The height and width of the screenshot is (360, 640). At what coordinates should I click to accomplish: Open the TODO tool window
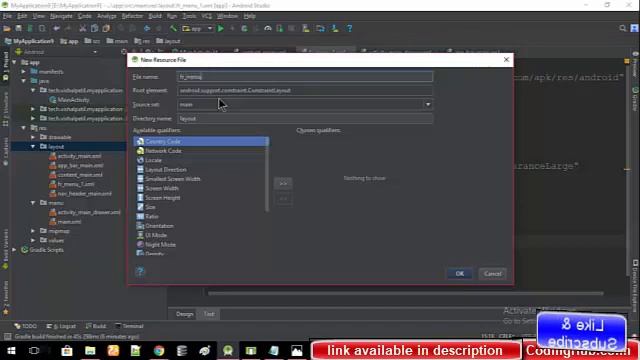tap(25, 326)
